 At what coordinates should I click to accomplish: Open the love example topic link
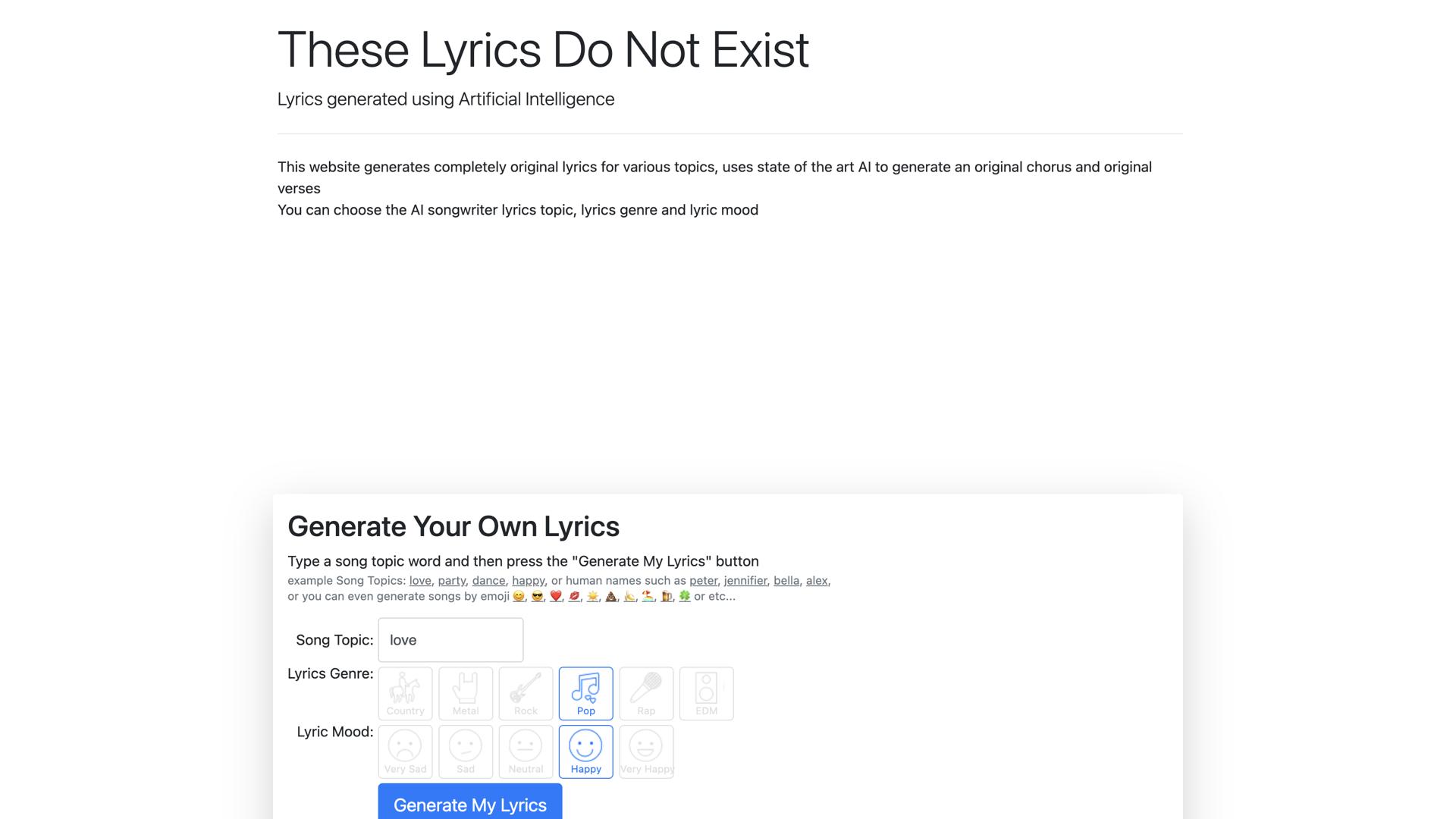[420, 580]
